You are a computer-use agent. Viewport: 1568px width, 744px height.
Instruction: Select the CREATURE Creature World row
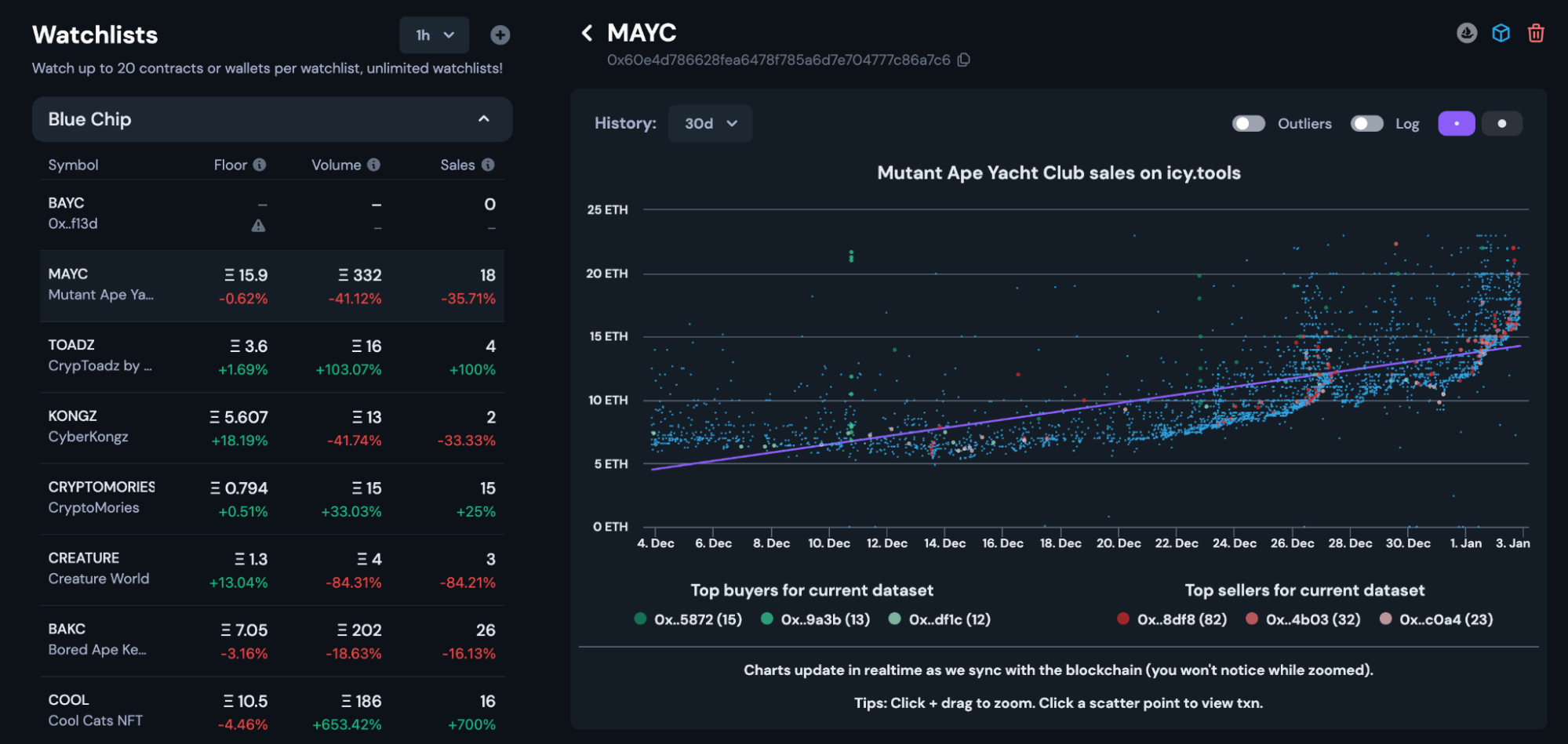coord(272,570)
